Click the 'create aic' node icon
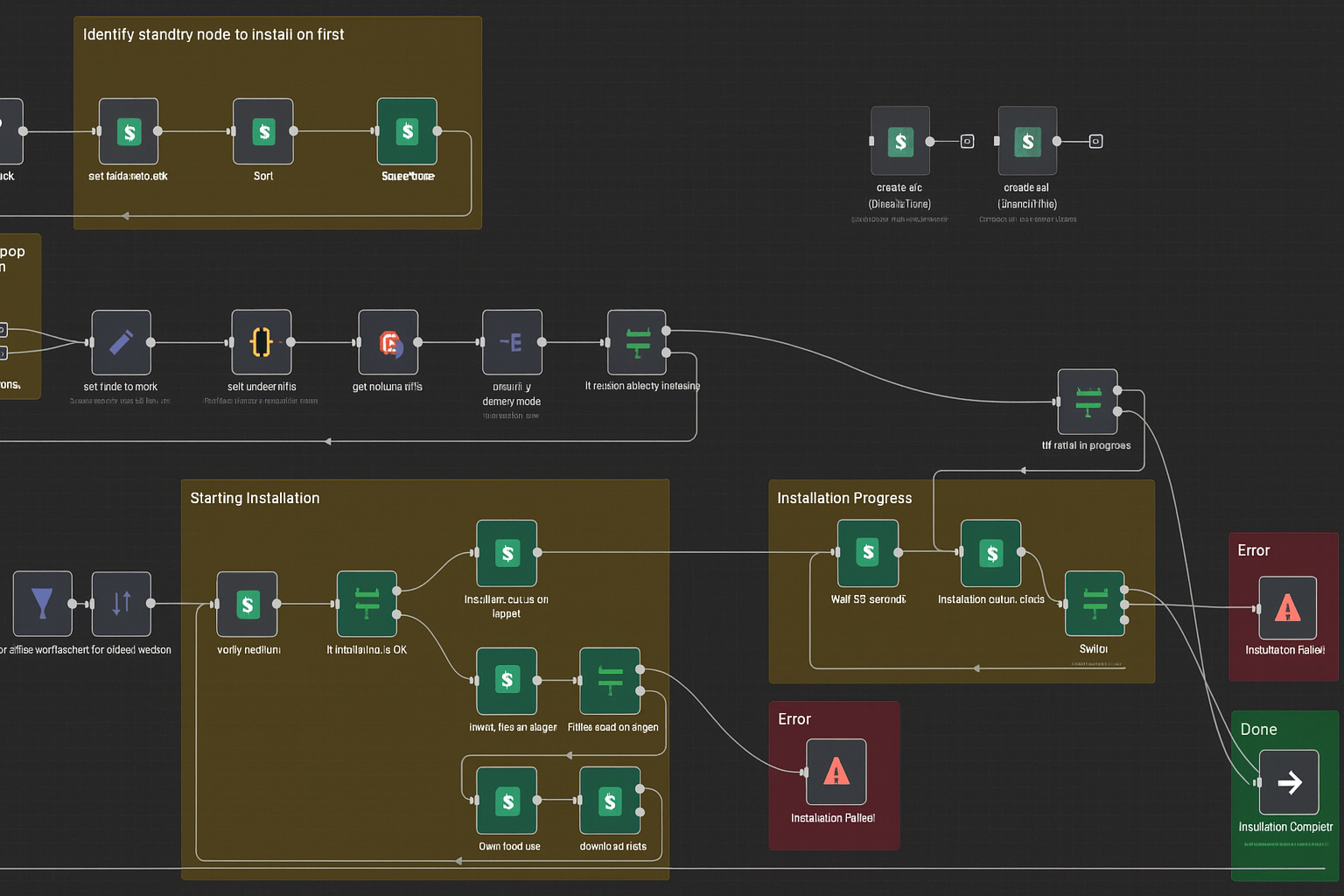This screenshot has width=1344, height=896. (900, 141)
